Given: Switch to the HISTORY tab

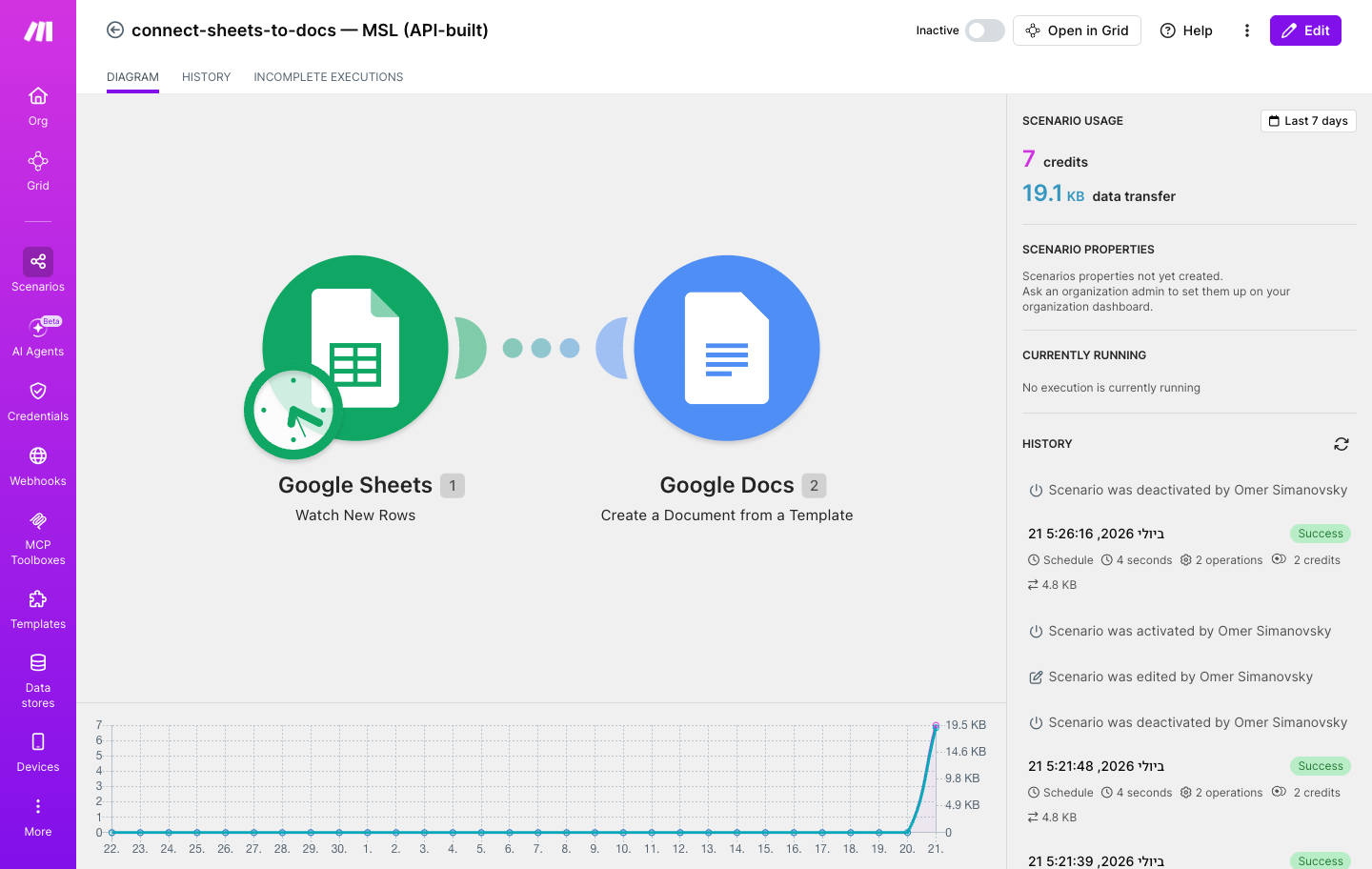Looking at the screenshot, I should click(207, 77).
